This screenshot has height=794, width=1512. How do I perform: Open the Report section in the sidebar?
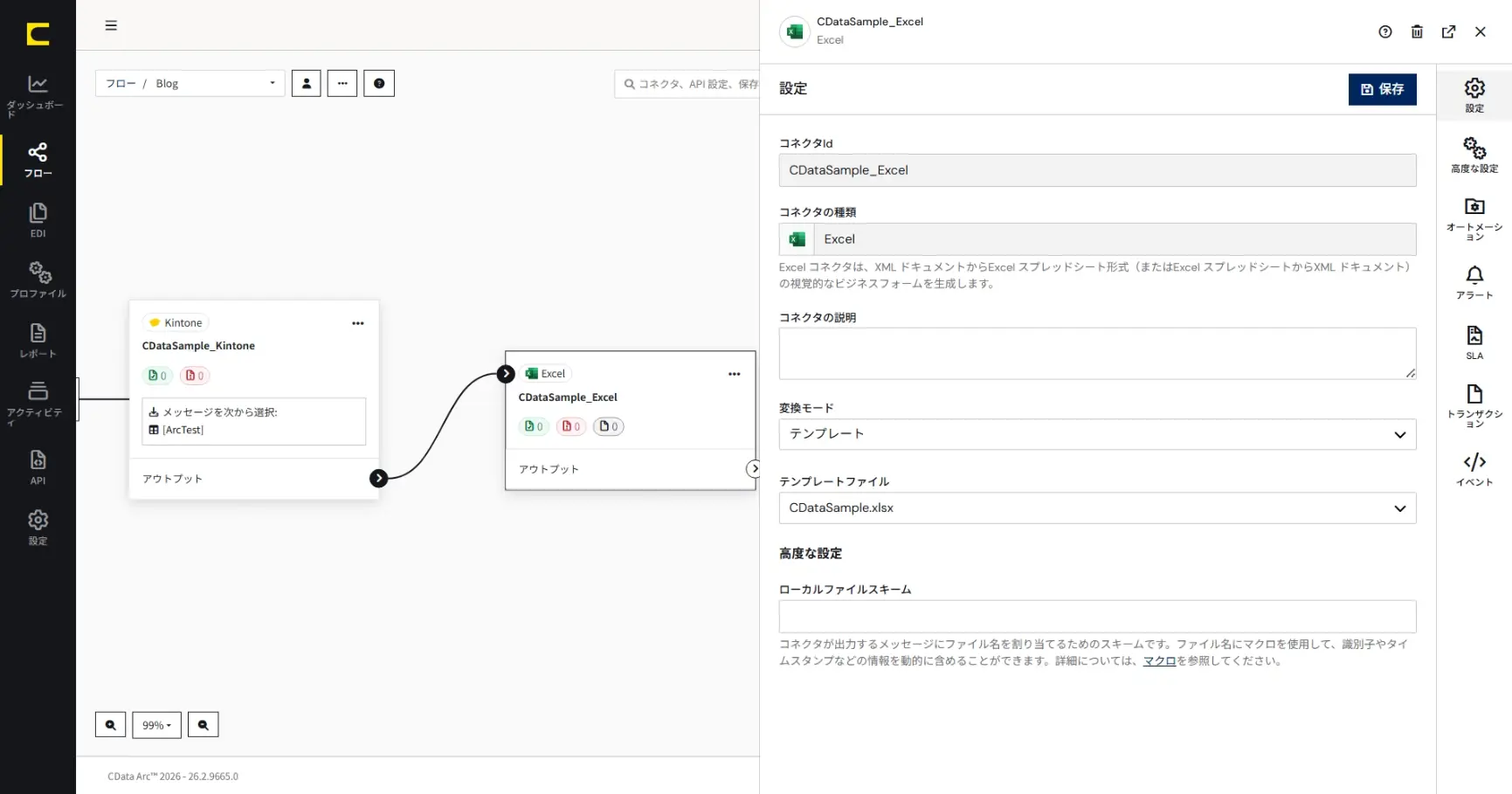pyautogui.click(x=38, y=341)
